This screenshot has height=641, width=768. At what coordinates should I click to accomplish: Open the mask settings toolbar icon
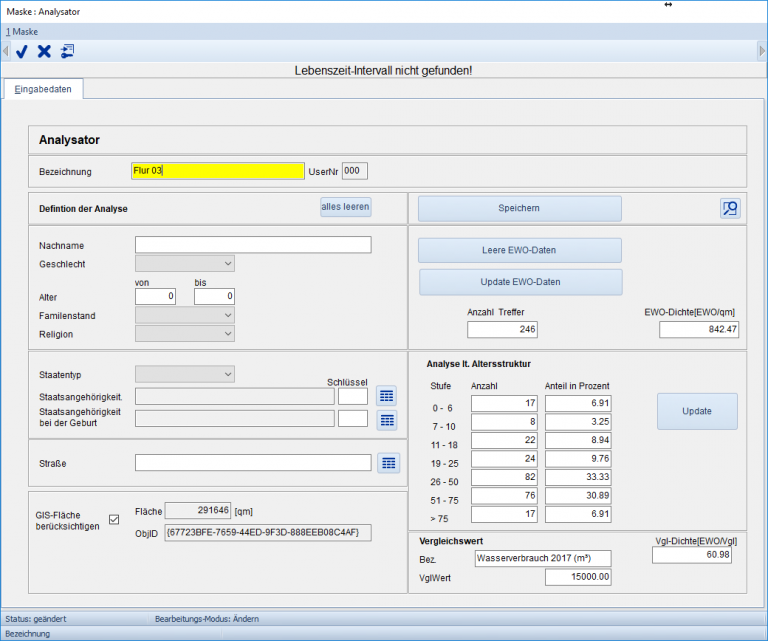(67, 51)
